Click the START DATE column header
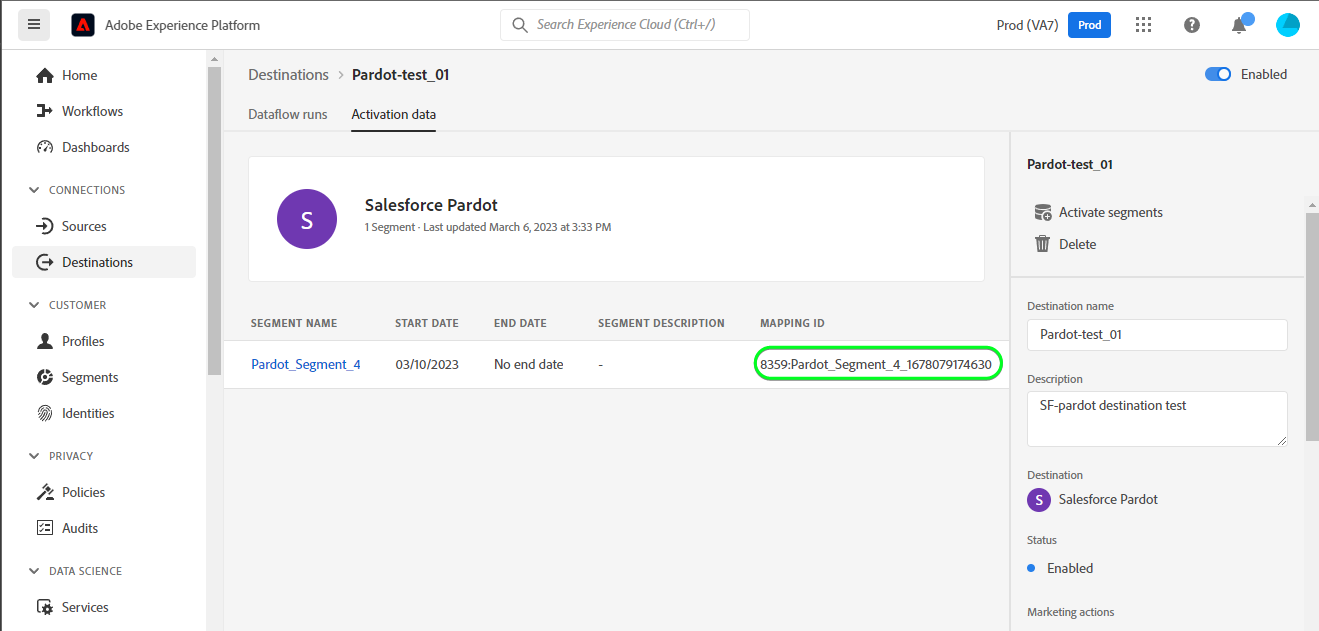The image size is (1319, 631). [x=427, y=323]
